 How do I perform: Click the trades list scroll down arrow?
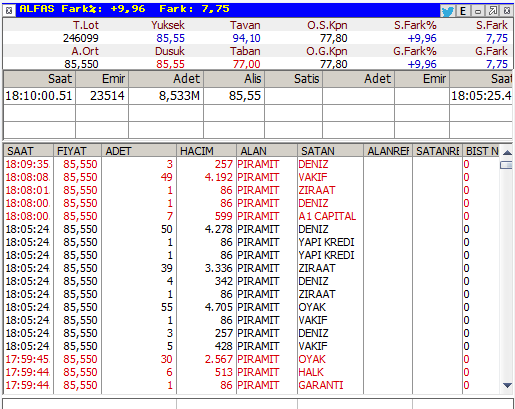tap(507, 385)
